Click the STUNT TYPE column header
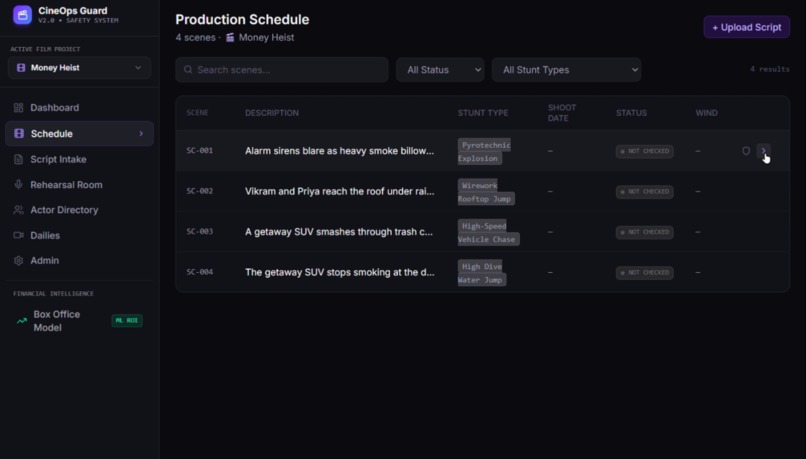This screenshot has height=459, width=806. tap(483, 113)
